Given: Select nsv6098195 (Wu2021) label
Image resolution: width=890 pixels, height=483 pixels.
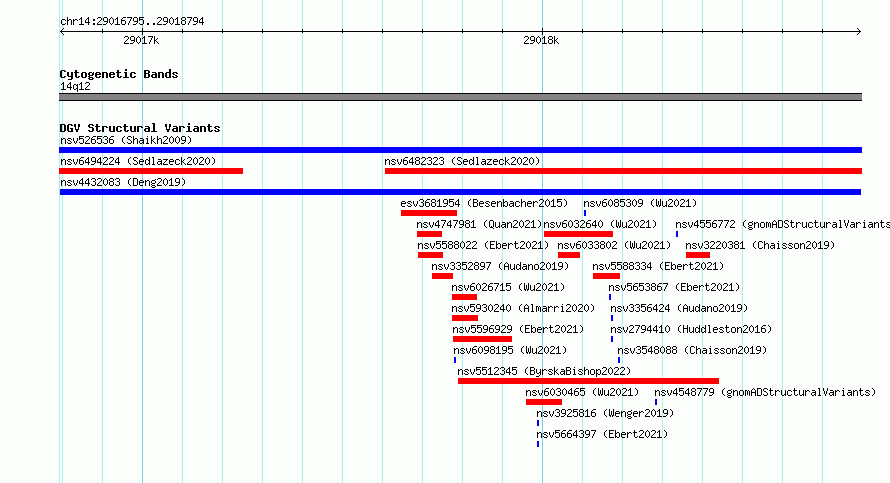Looking at the screenshot, I should (510, 350).
